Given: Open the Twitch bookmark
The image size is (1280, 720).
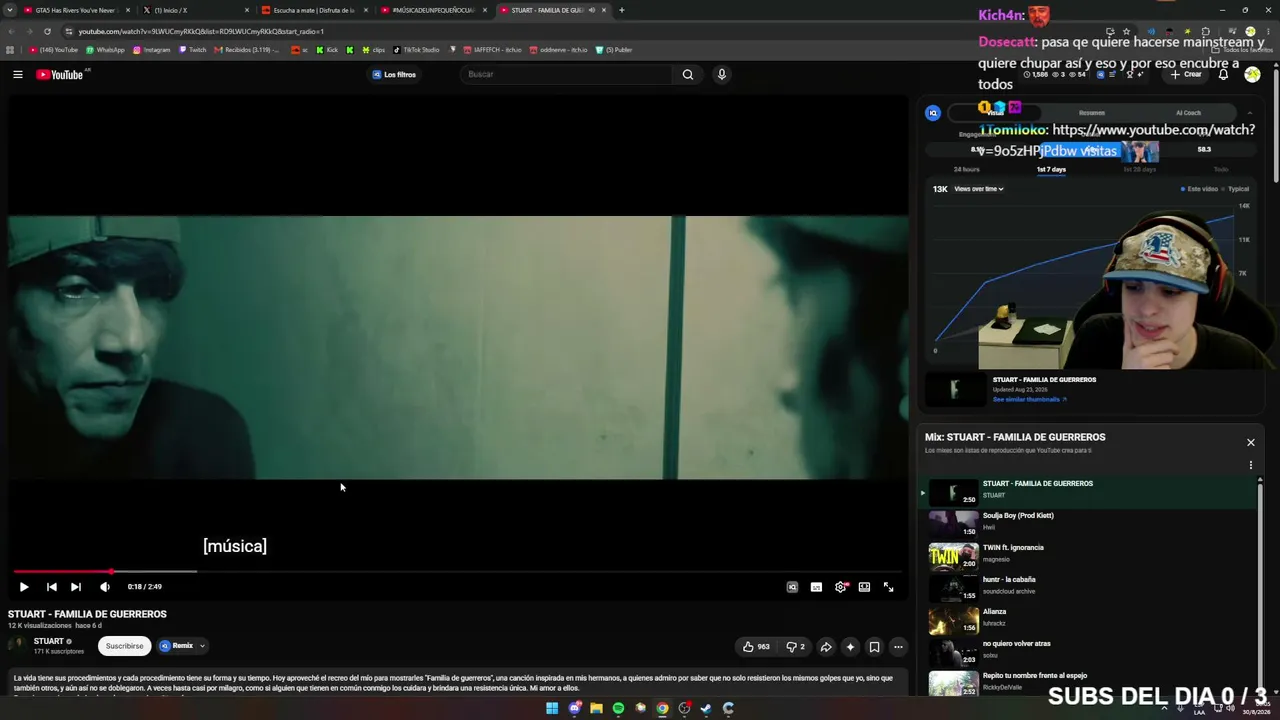Looking at the screenshot, I should (x=192, y=50).
